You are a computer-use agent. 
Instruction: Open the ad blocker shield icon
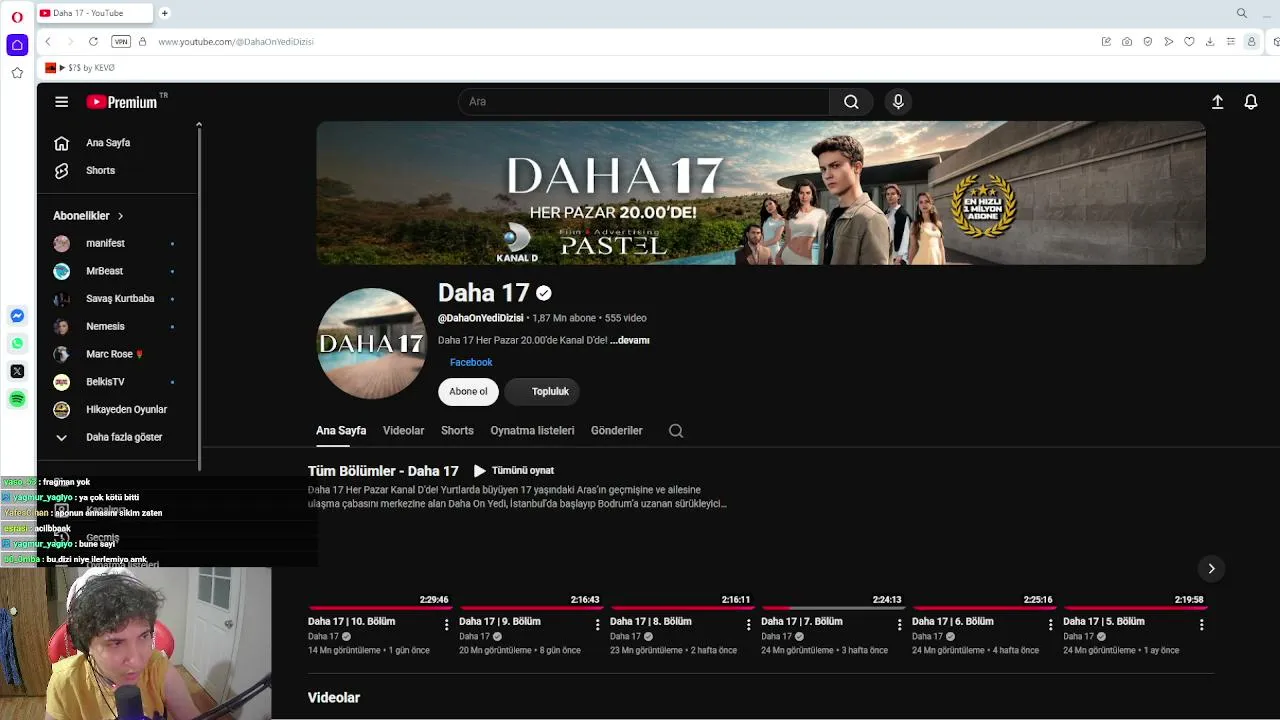[x=1148, y=41]
